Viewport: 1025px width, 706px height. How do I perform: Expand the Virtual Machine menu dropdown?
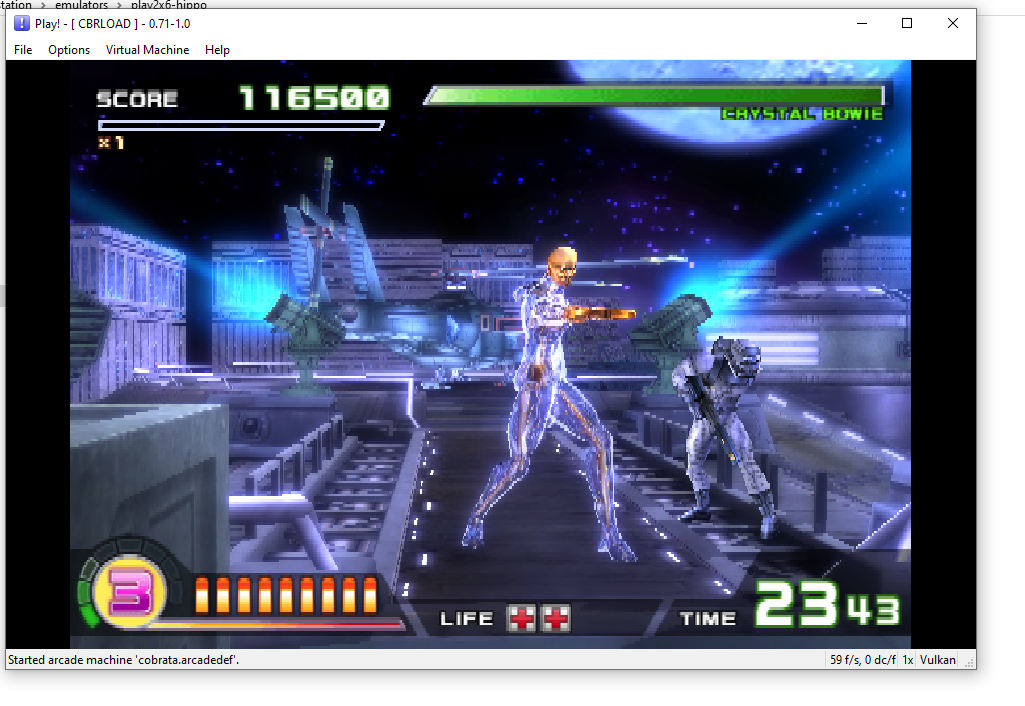pos(147,49)
